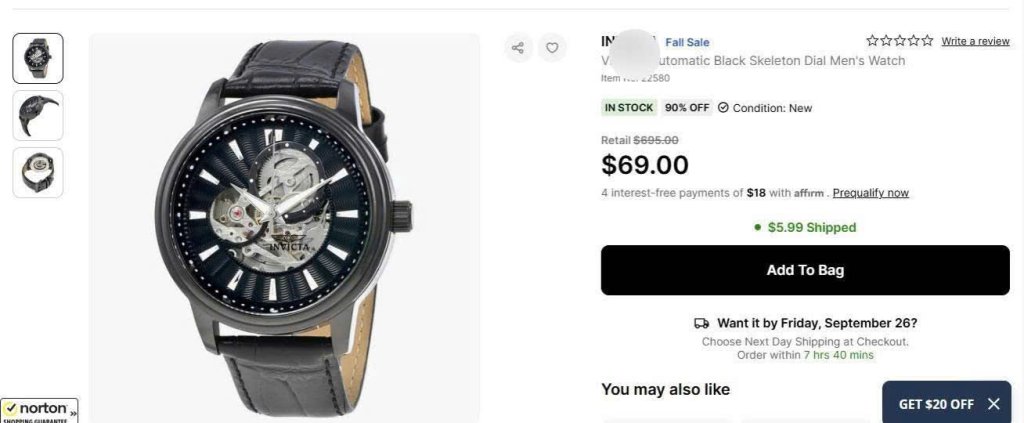Click the empty star rating row
Image resolution: width=1024 pixels, height=423 pixels.
click(900, 41)
